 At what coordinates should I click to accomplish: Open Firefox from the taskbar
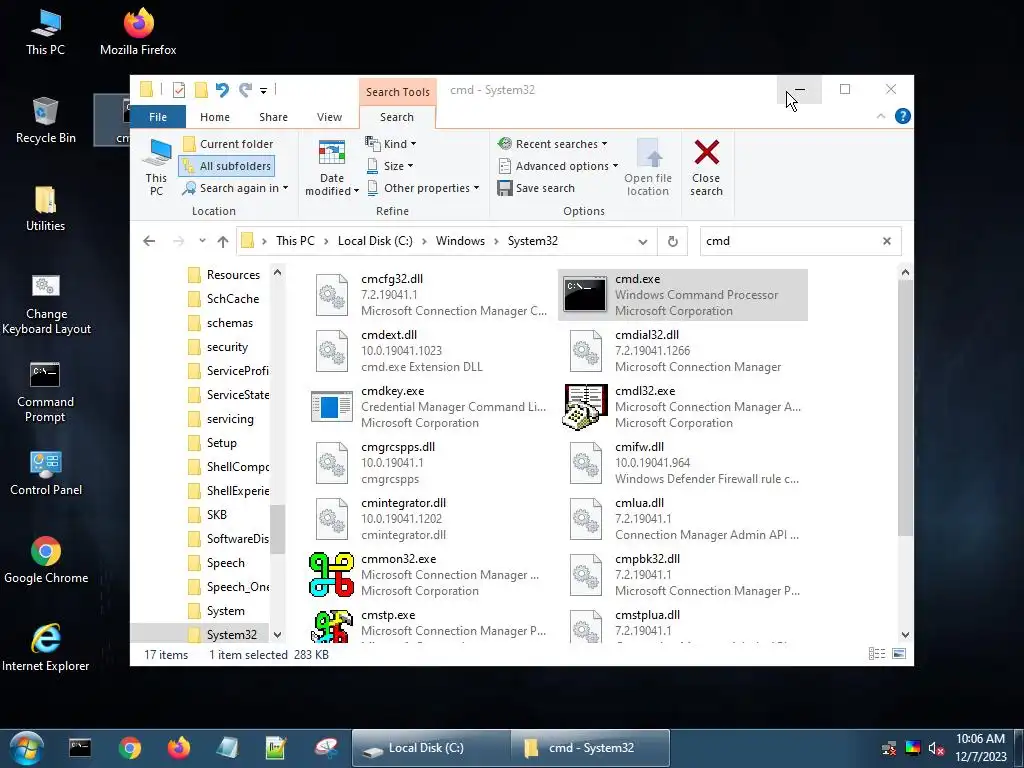178,748
